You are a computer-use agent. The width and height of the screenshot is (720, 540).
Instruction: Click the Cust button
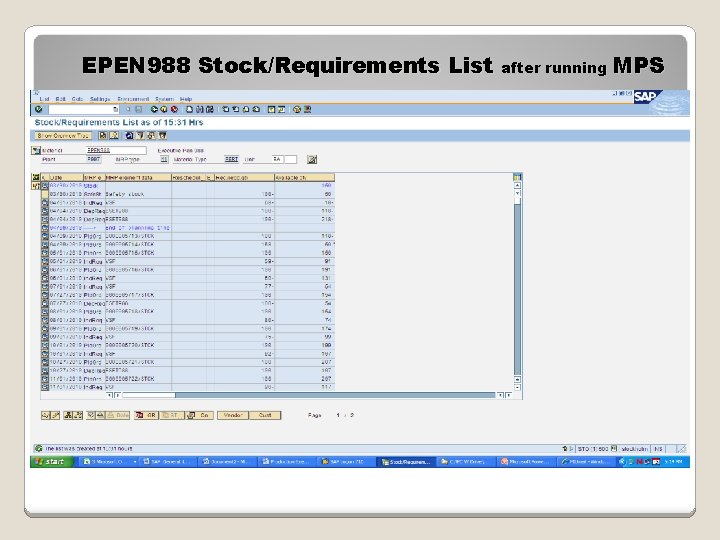click(x=265, y=415)
